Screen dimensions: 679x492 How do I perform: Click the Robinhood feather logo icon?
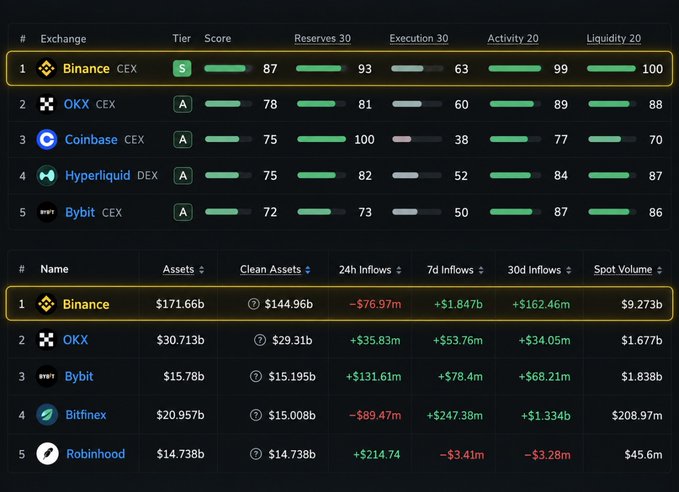47,454
